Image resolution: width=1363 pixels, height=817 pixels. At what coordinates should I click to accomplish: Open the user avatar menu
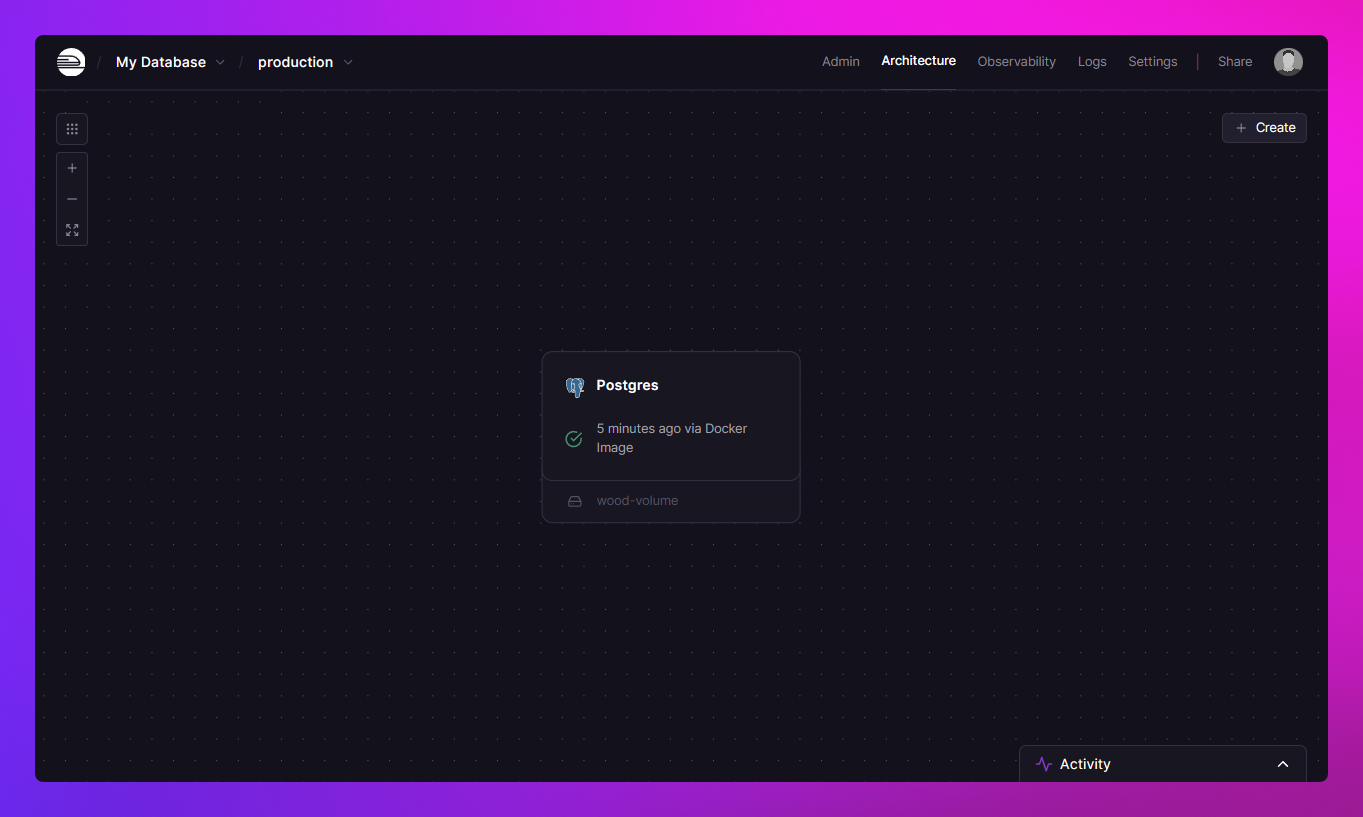tap(1288, 62)
